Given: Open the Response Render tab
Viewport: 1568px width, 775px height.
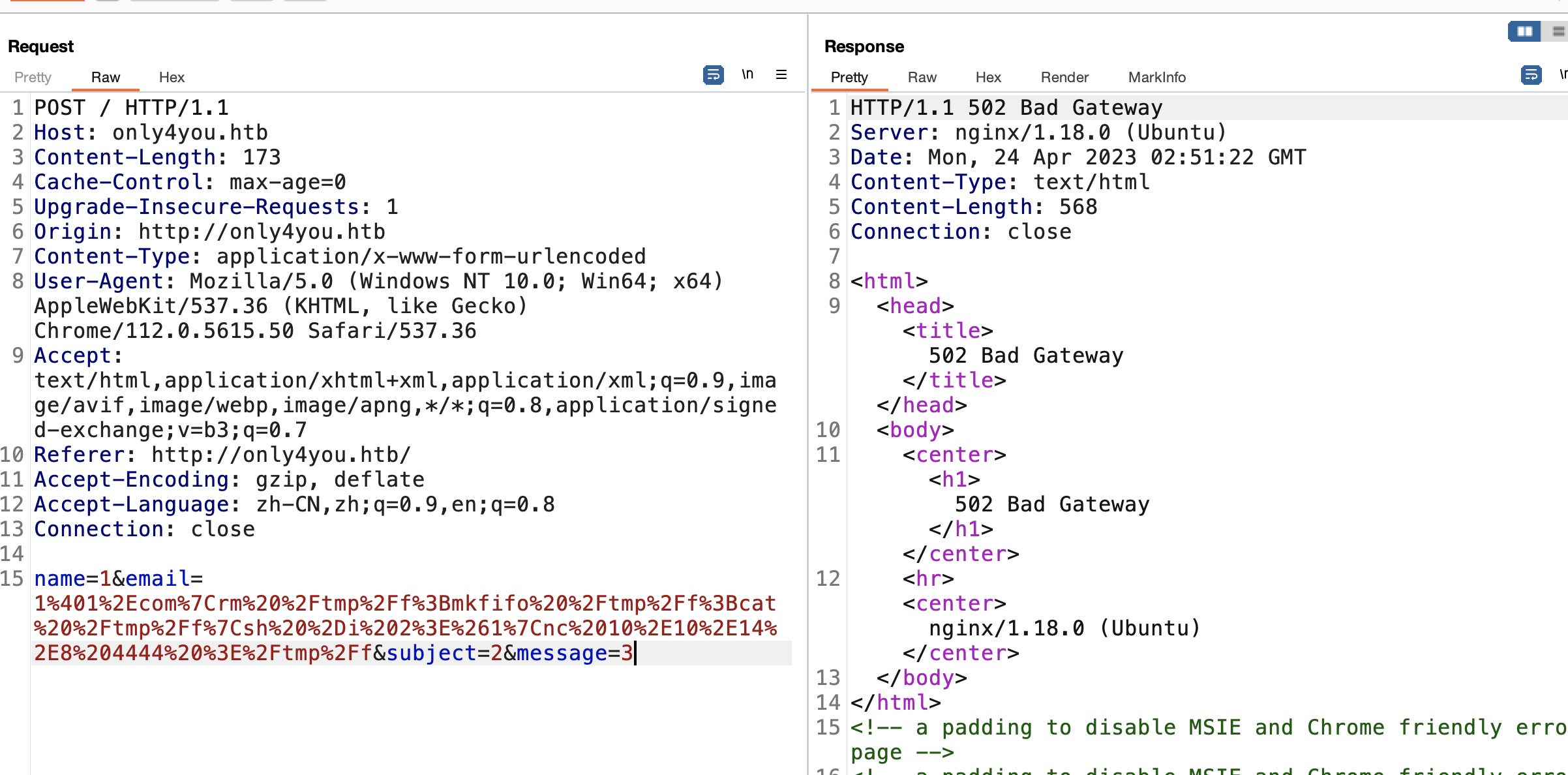Looking at the screenshot, I should pos(1064,77).
